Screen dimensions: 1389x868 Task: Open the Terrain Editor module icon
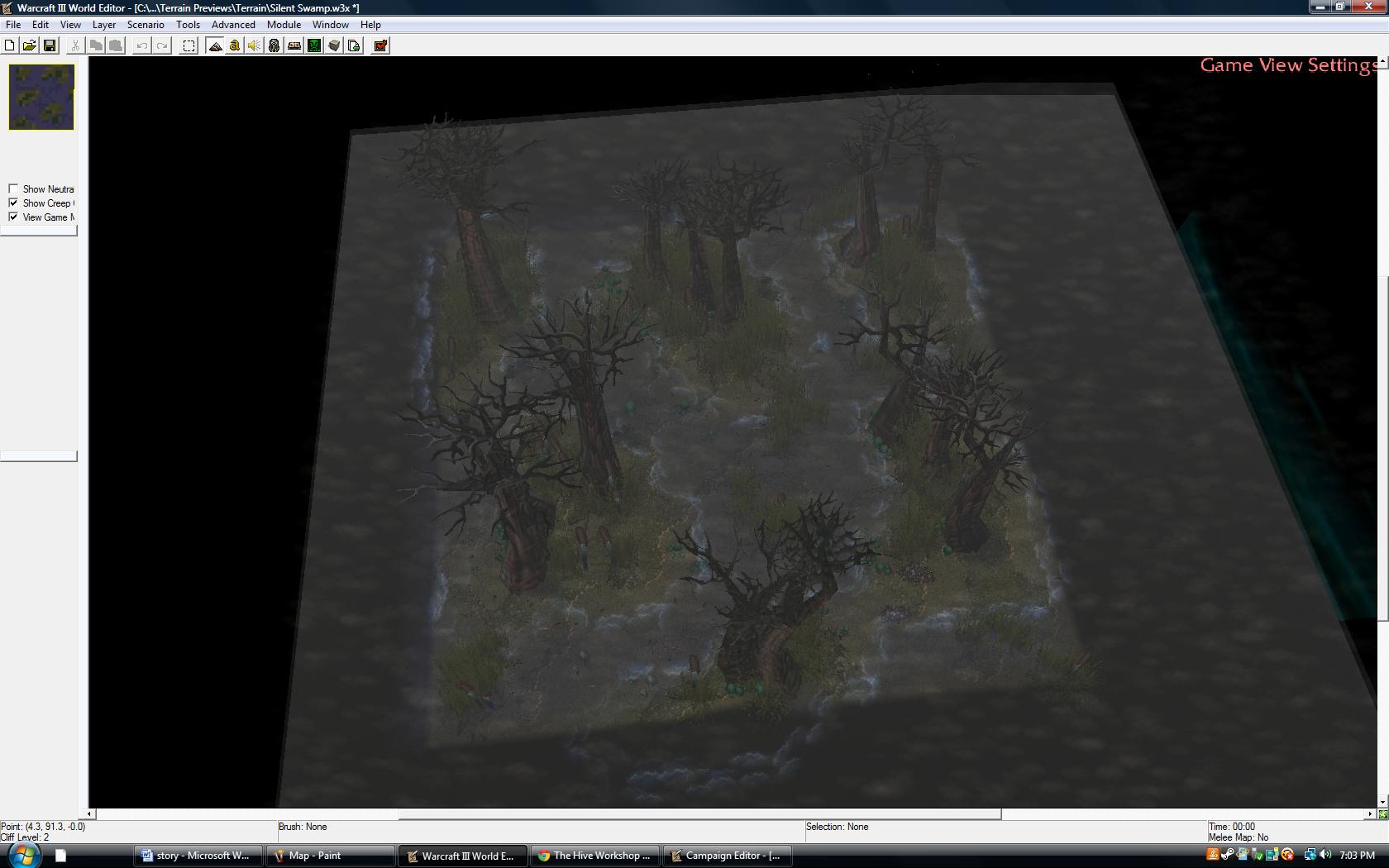coord(215,45)
